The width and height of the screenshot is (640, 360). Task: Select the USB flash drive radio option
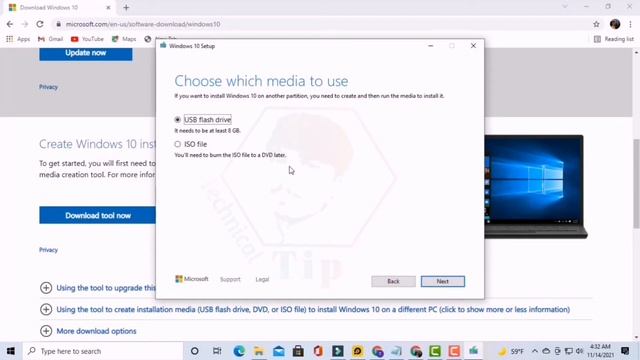[x=177, y=120]
